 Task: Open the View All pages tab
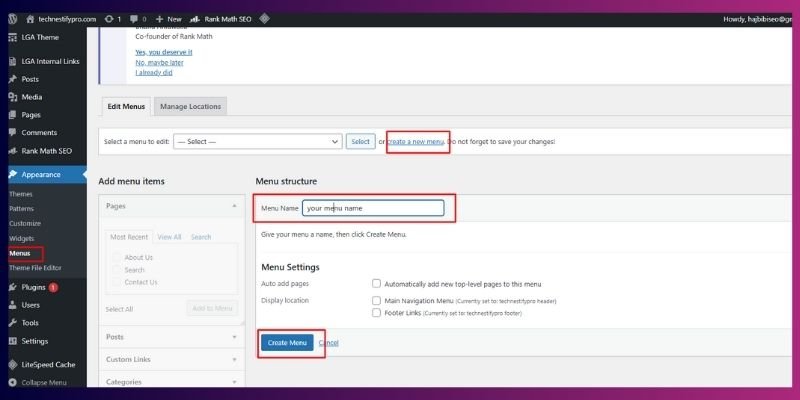coord(169,237)
